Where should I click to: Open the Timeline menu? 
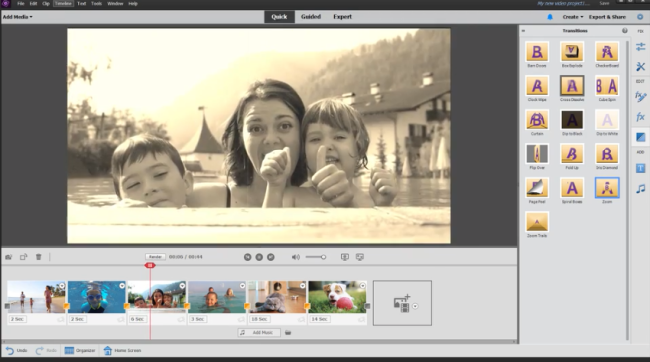63,3
